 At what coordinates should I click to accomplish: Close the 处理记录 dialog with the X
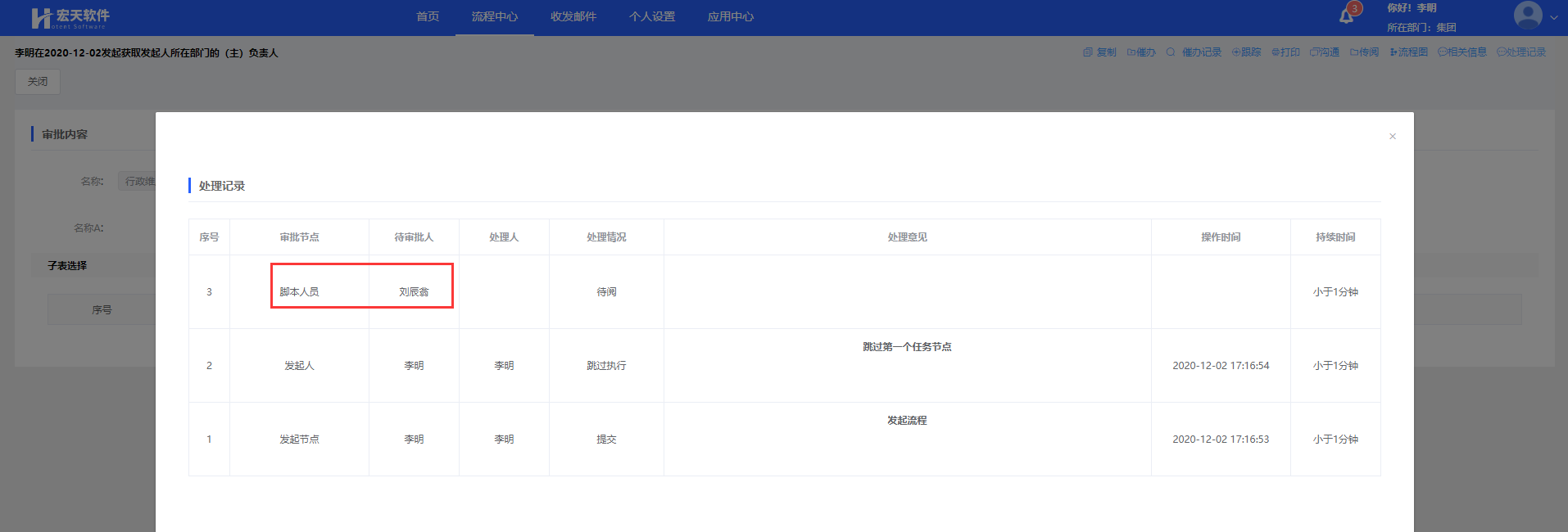[x=1392, y=137]
